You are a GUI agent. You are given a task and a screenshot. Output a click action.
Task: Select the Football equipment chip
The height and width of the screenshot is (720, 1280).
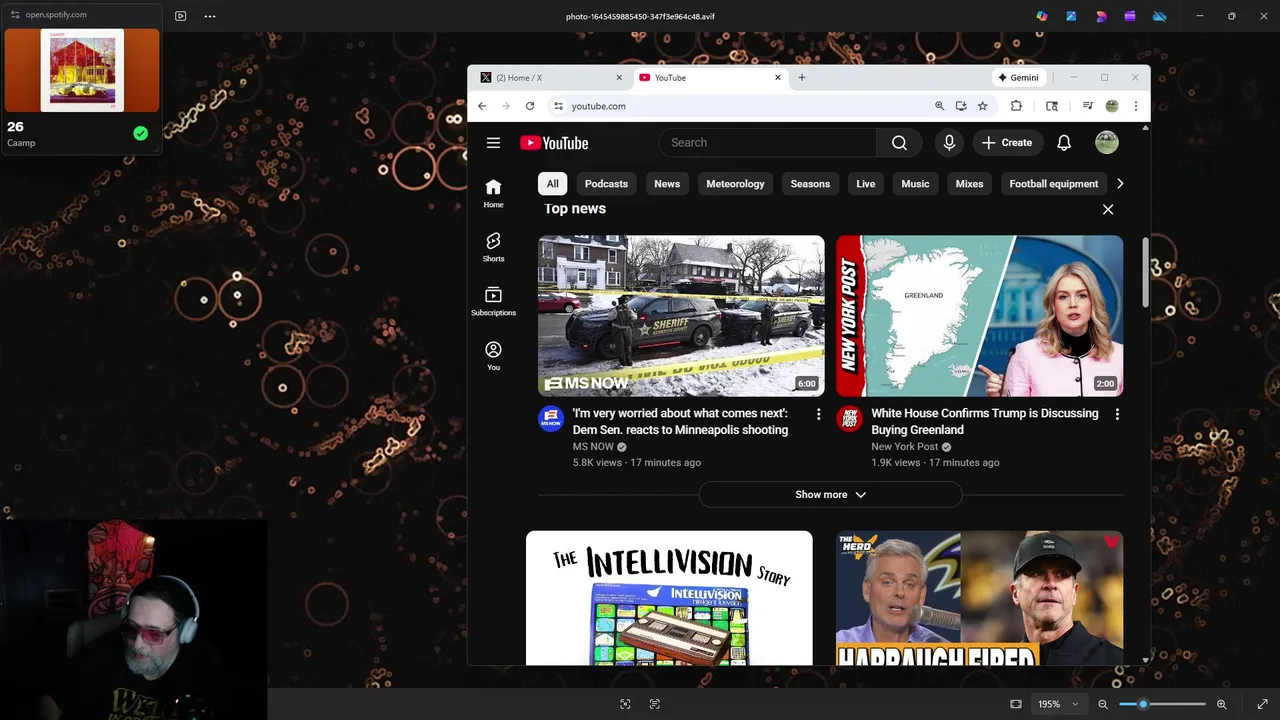(1053, 184)
